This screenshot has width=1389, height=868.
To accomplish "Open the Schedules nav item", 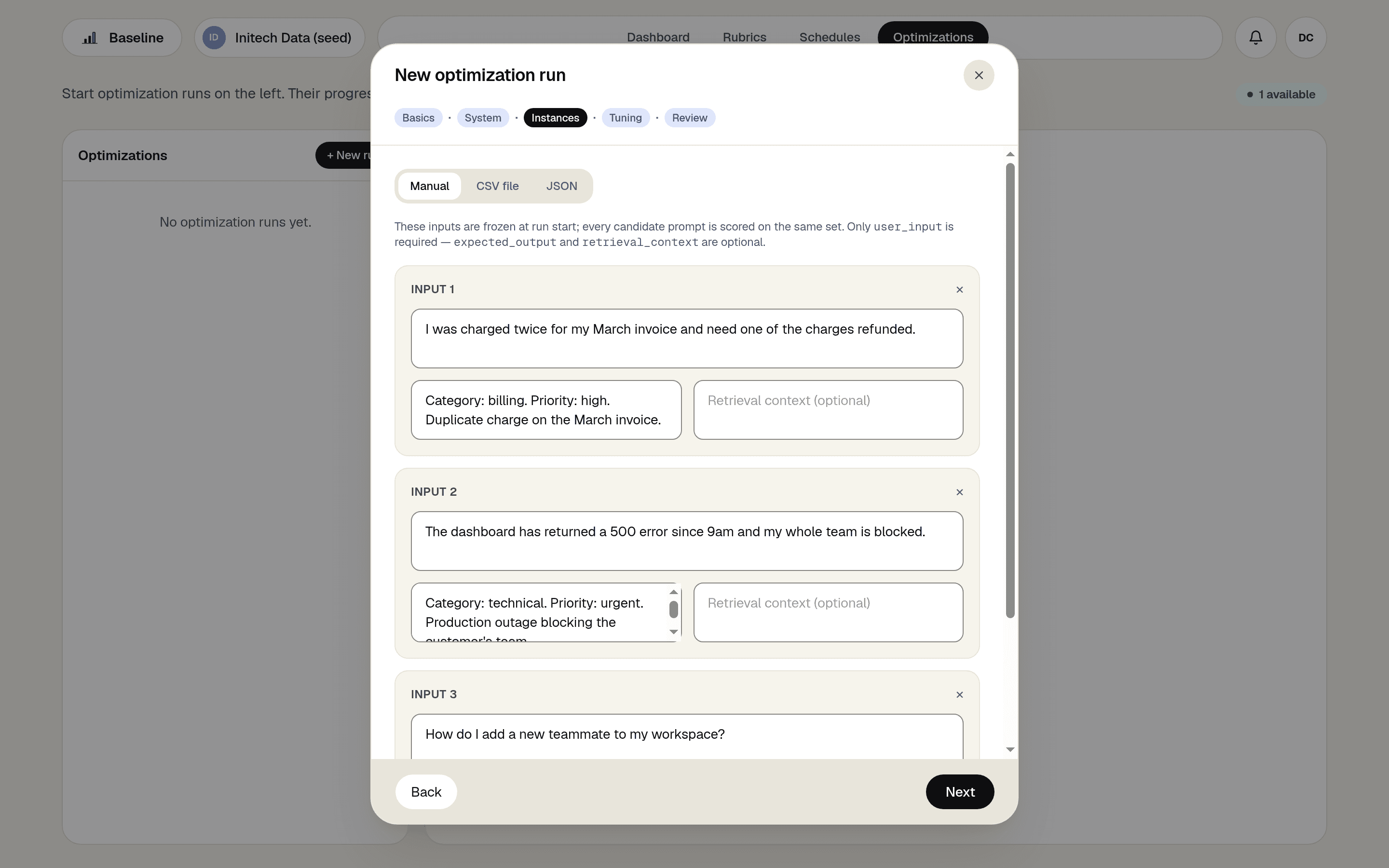I will click(x=830, y=38).
